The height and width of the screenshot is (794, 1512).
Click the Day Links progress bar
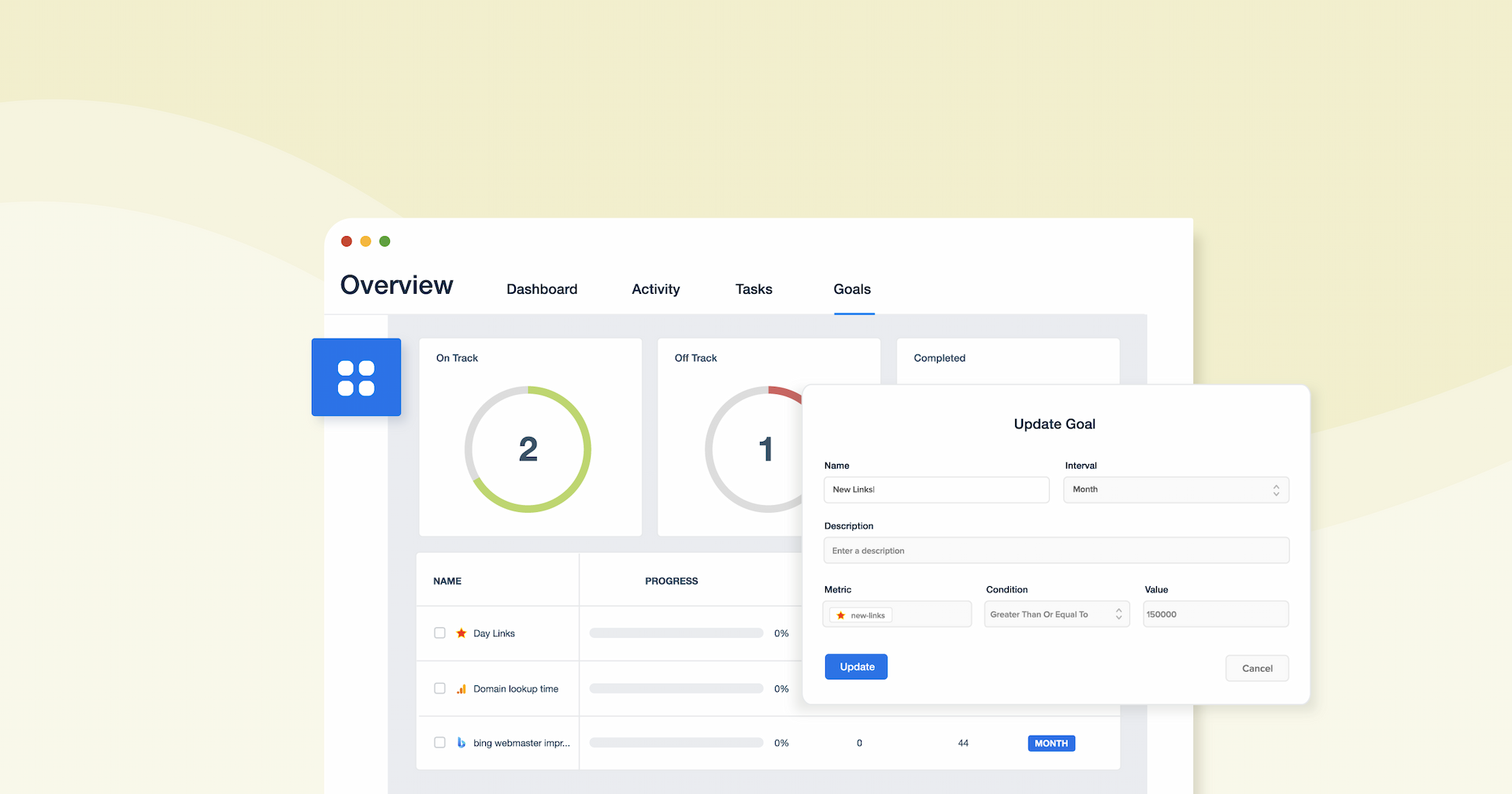(676, 633)
